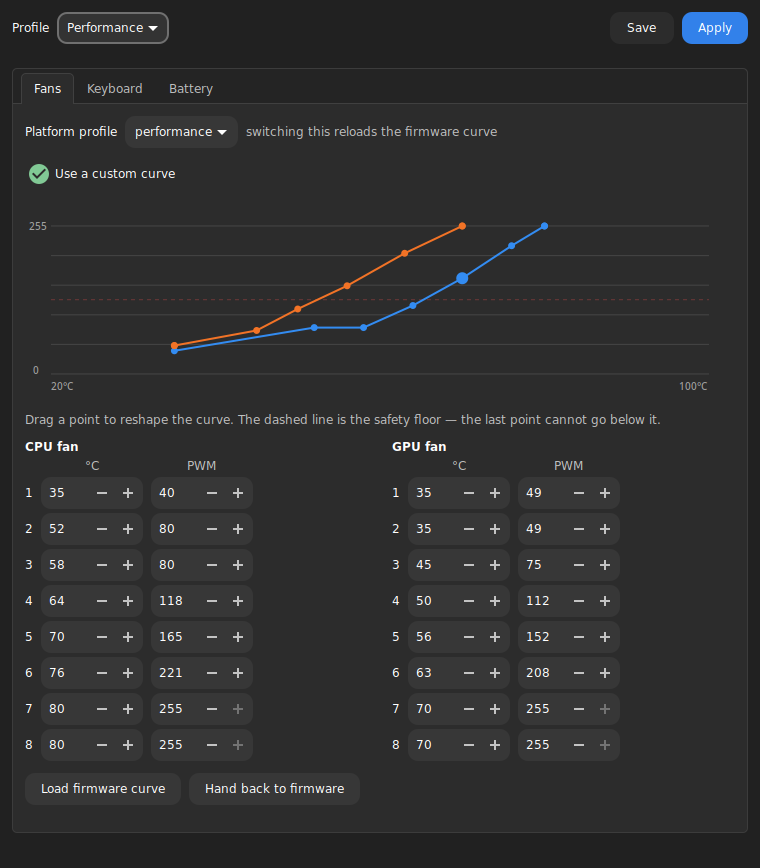The width and height of the screenshot is (760, 868).
Task: Decrease CPU fan point 7 PWM
Action: click(x=212, y=709)
